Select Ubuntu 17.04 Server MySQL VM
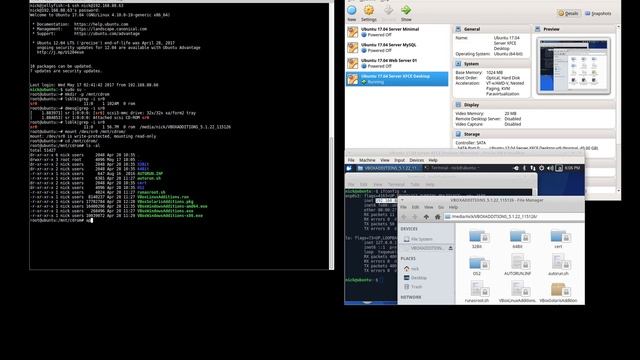This screenshot has height=360, width=640. click(397, 47)
